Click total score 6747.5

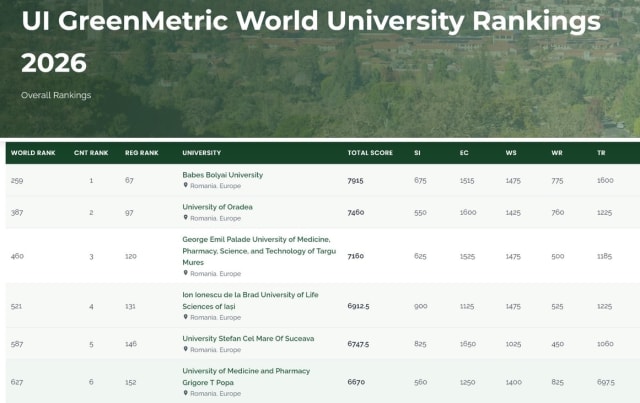click(x=358, y=344)
